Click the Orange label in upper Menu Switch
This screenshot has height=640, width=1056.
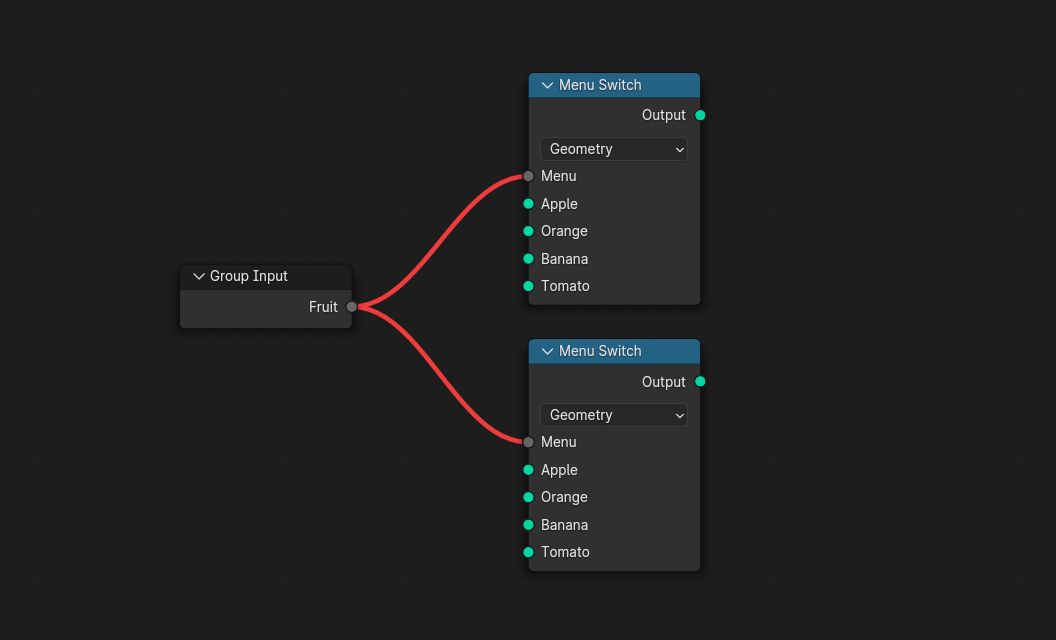tap(564, 231)
